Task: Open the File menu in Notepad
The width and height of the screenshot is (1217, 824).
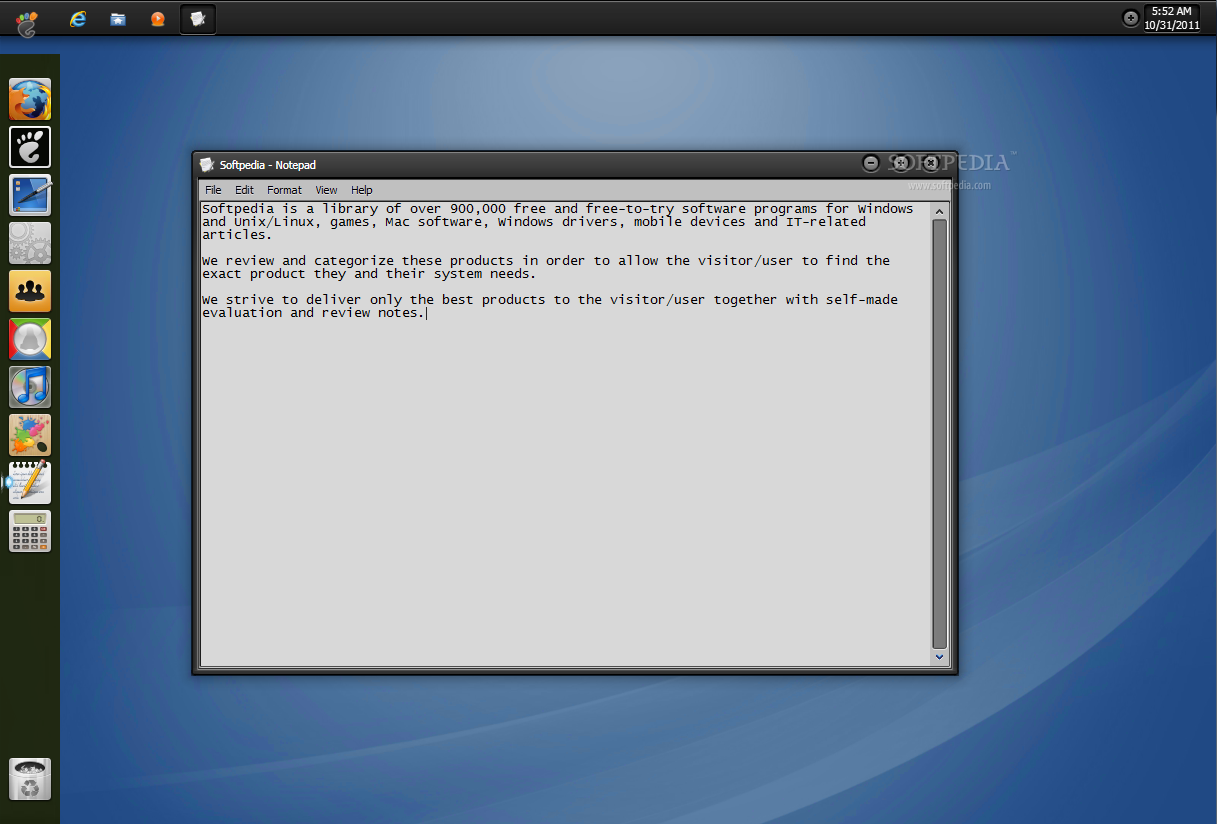Action: [213, 190]
